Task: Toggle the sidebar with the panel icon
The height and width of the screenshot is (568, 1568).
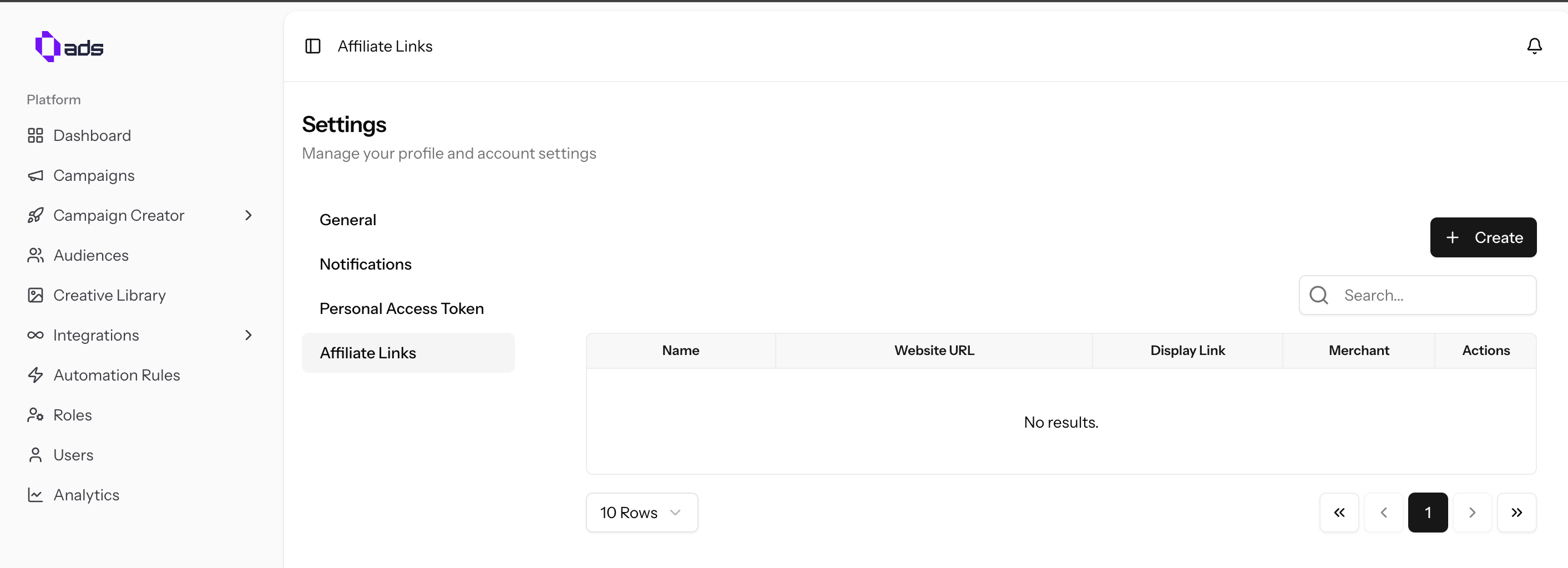Action: pos(313,45)
